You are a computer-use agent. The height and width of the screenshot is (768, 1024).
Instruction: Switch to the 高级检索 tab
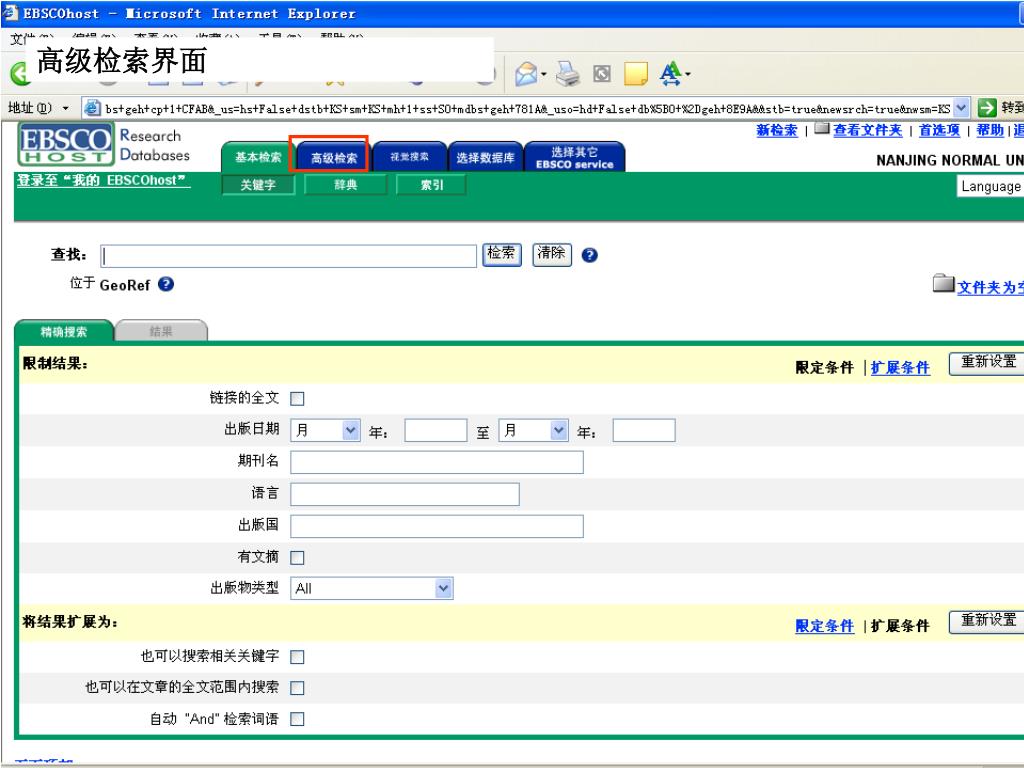point(334,157)
